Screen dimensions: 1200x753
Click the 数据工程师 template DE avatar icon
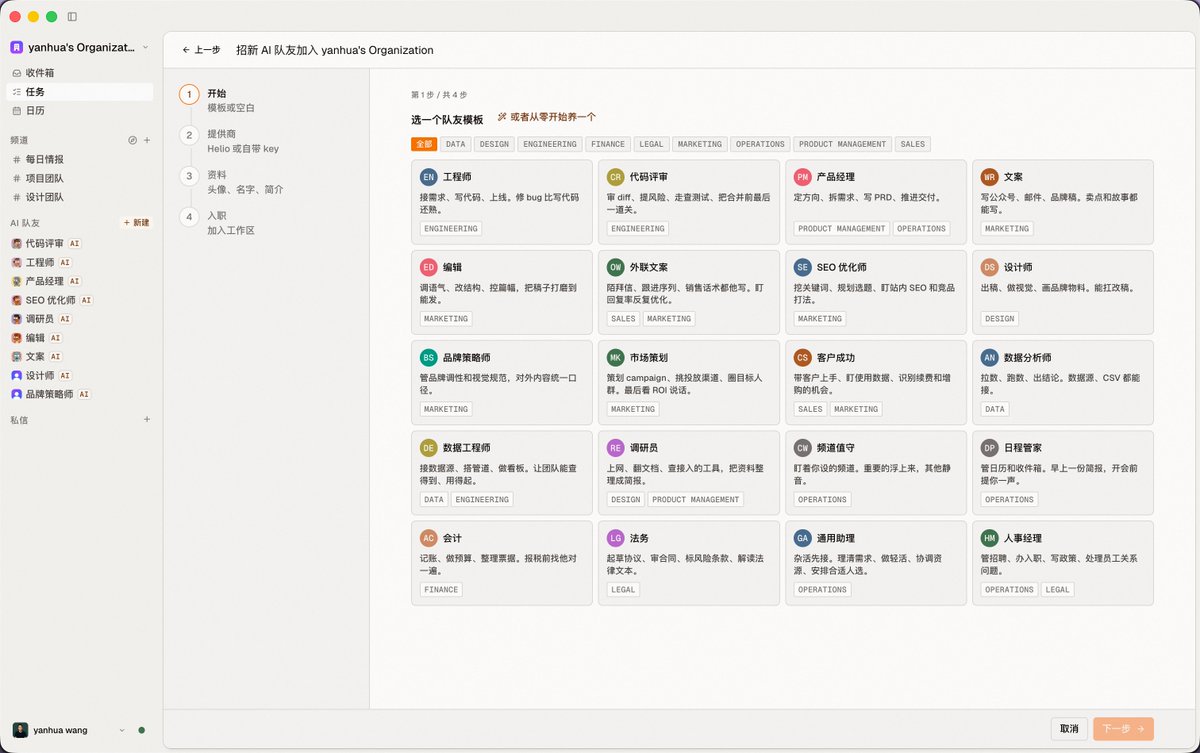(429, 447)
